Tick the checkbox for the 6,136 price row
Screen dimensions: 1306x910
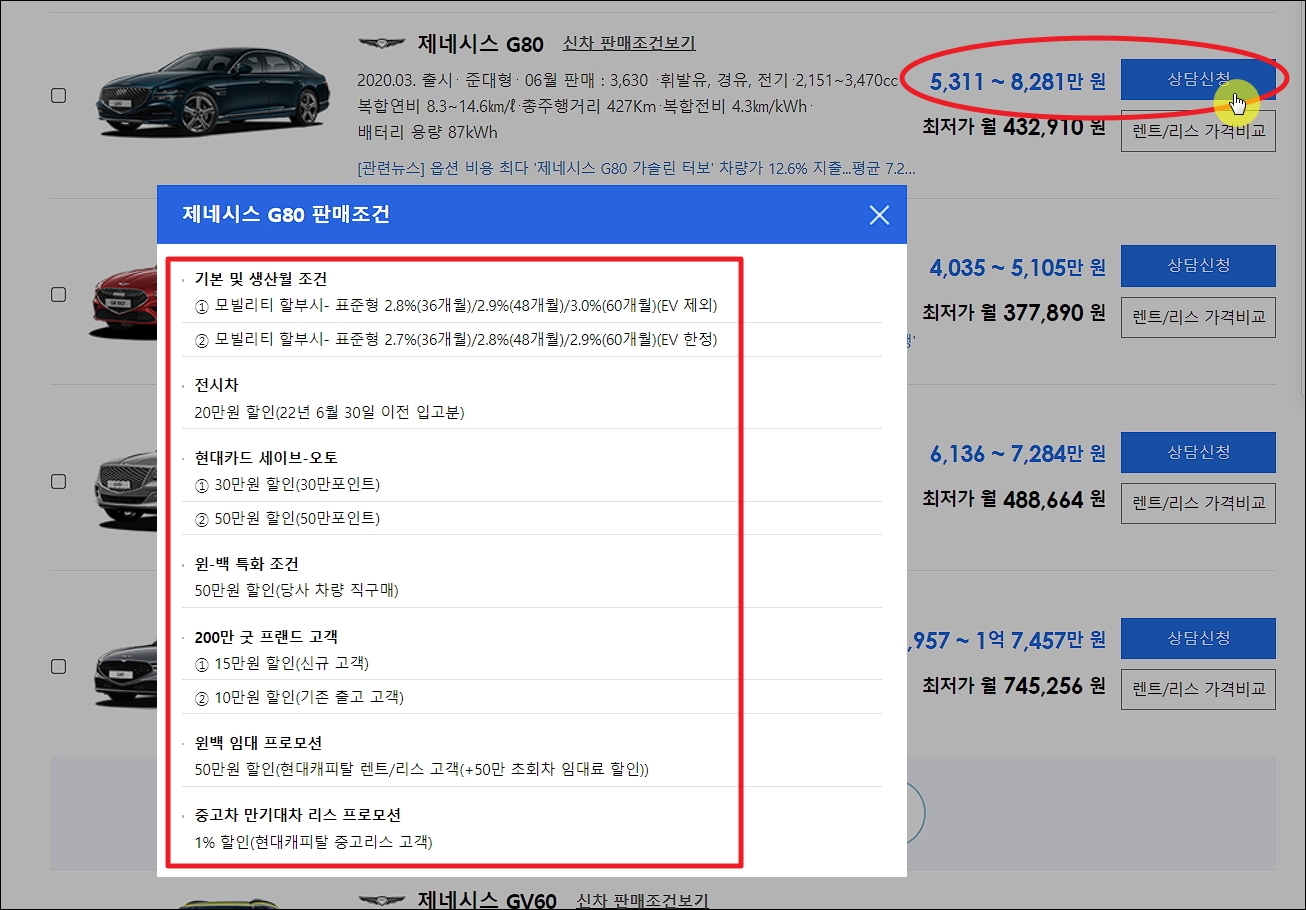[58, 481]
